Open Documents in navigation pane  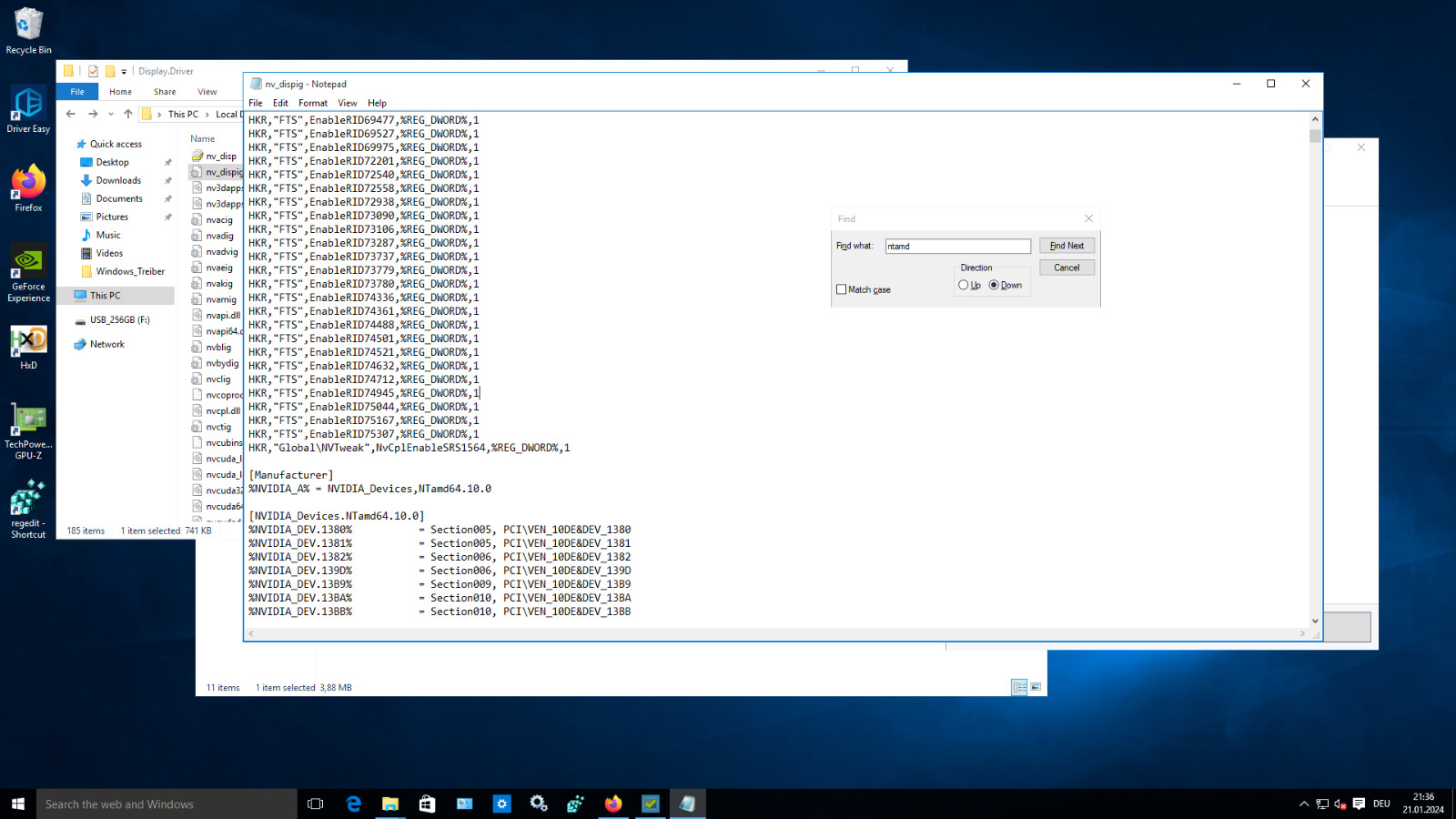(x=119, y=198)
